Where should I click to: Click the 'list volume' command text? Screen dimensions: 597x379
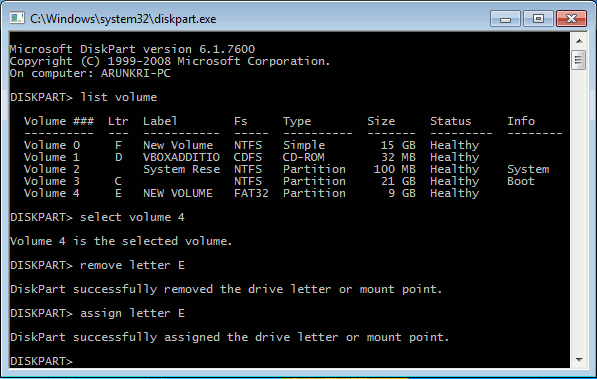tap(118, 97)
